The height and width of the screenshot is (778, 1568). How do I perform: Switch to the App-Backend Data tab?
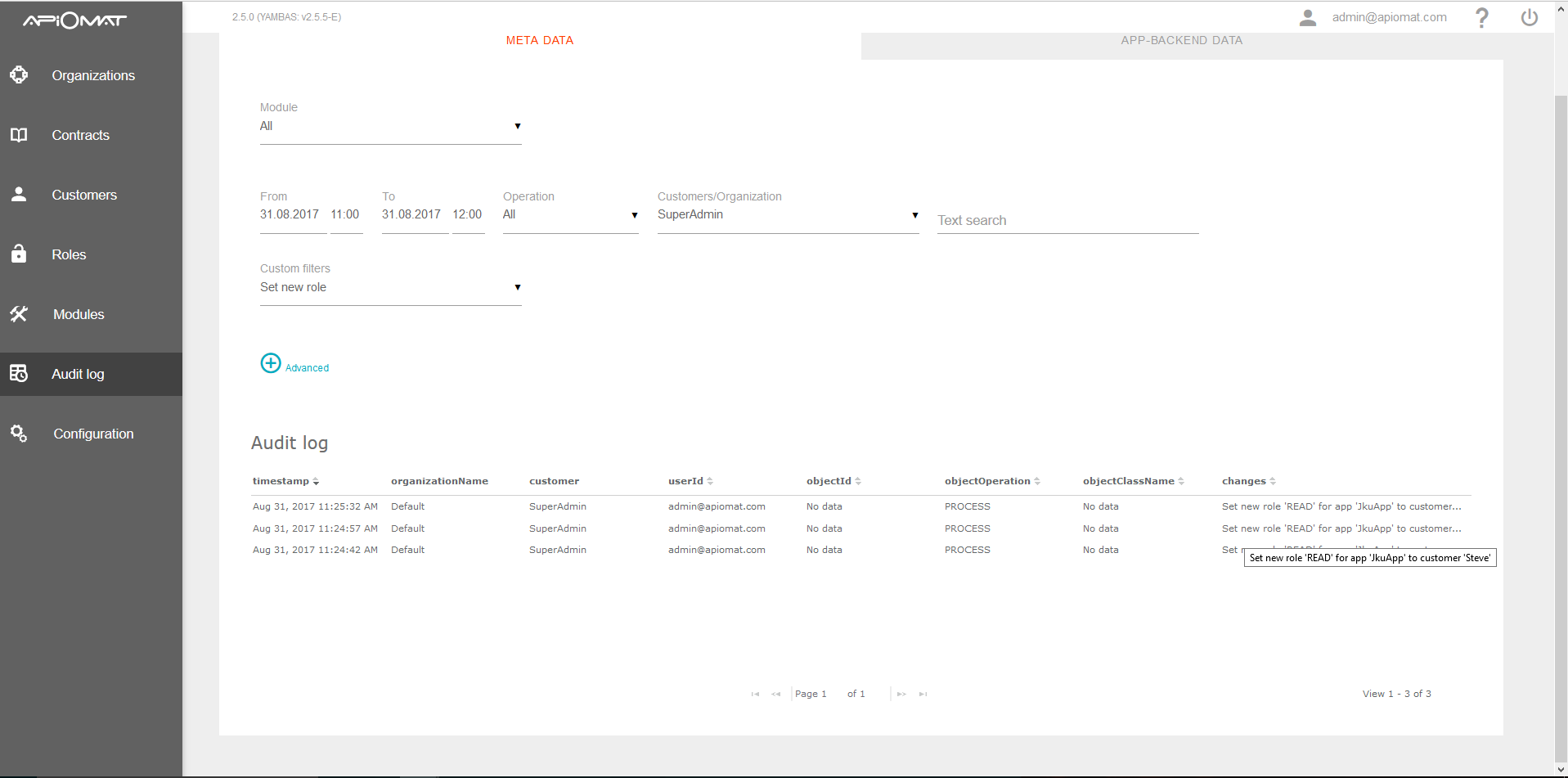(x=1181, y=41)
